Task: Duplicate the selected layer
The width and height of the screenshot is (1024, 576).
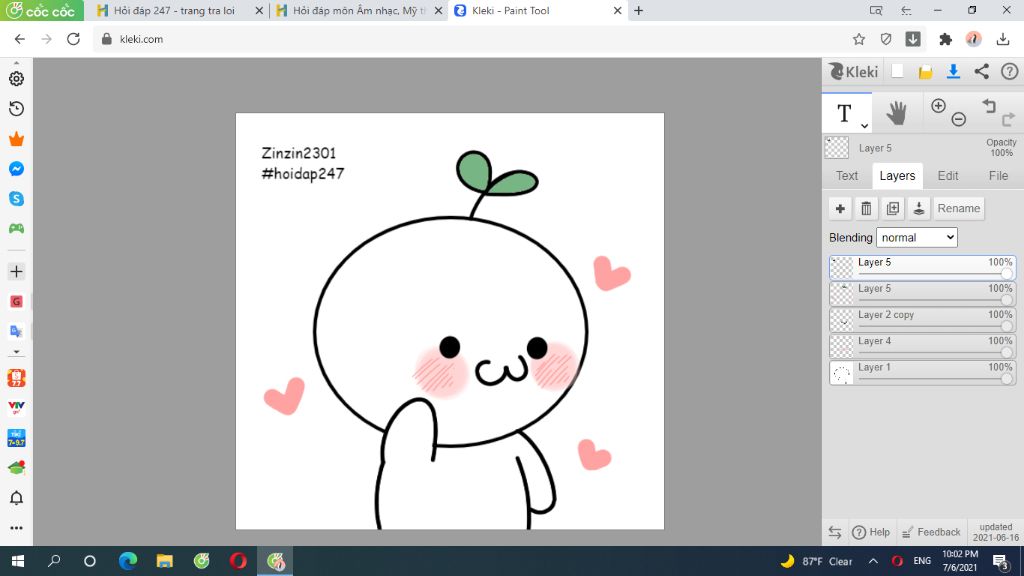Action: click(893, 208)
